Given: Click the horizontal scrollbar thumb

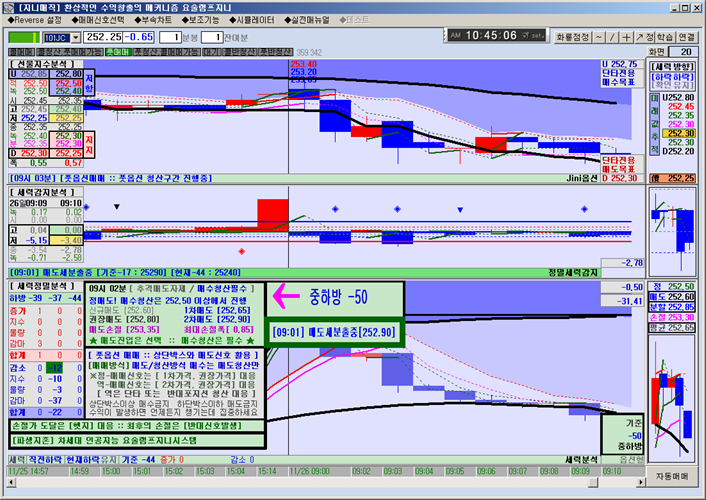Looking at the screenshot, I should [593, 482].
